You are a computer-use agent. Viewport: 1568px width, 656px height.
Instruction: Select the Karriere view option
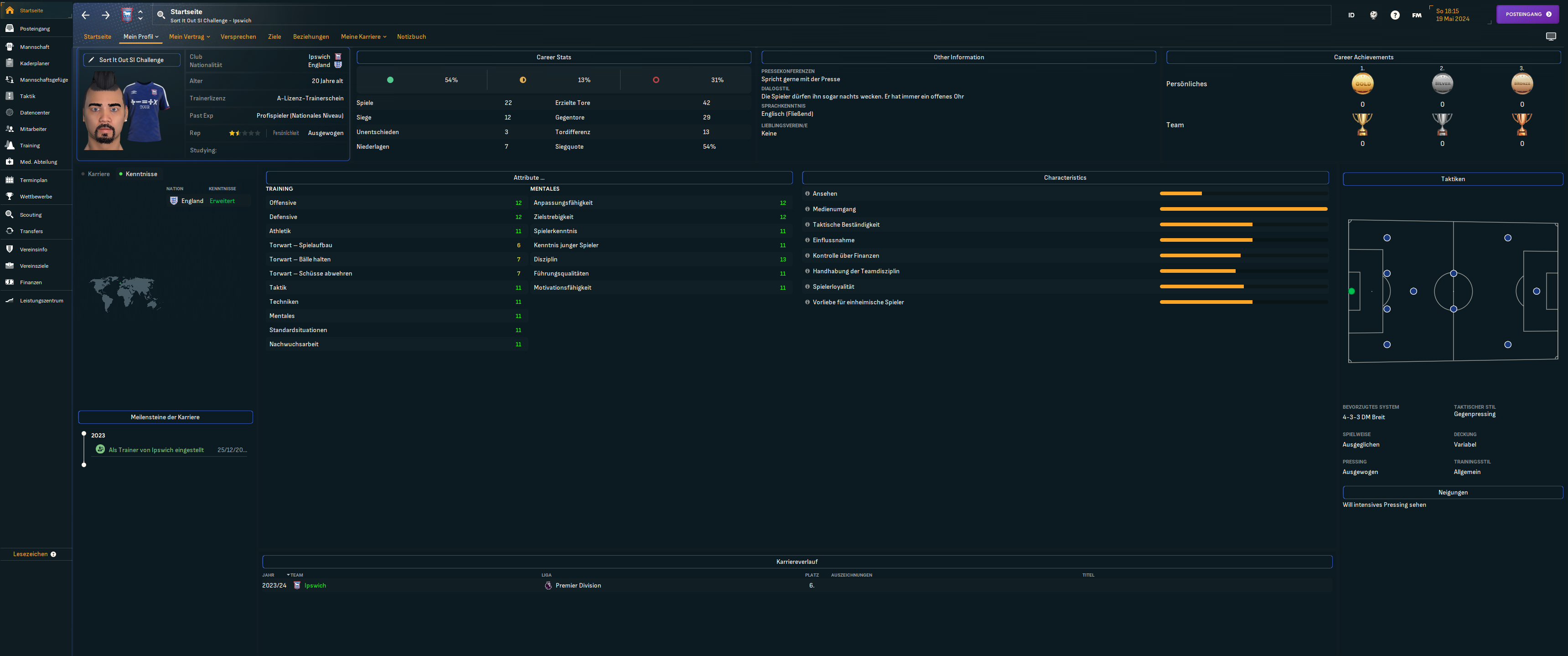tap(96, 174)
